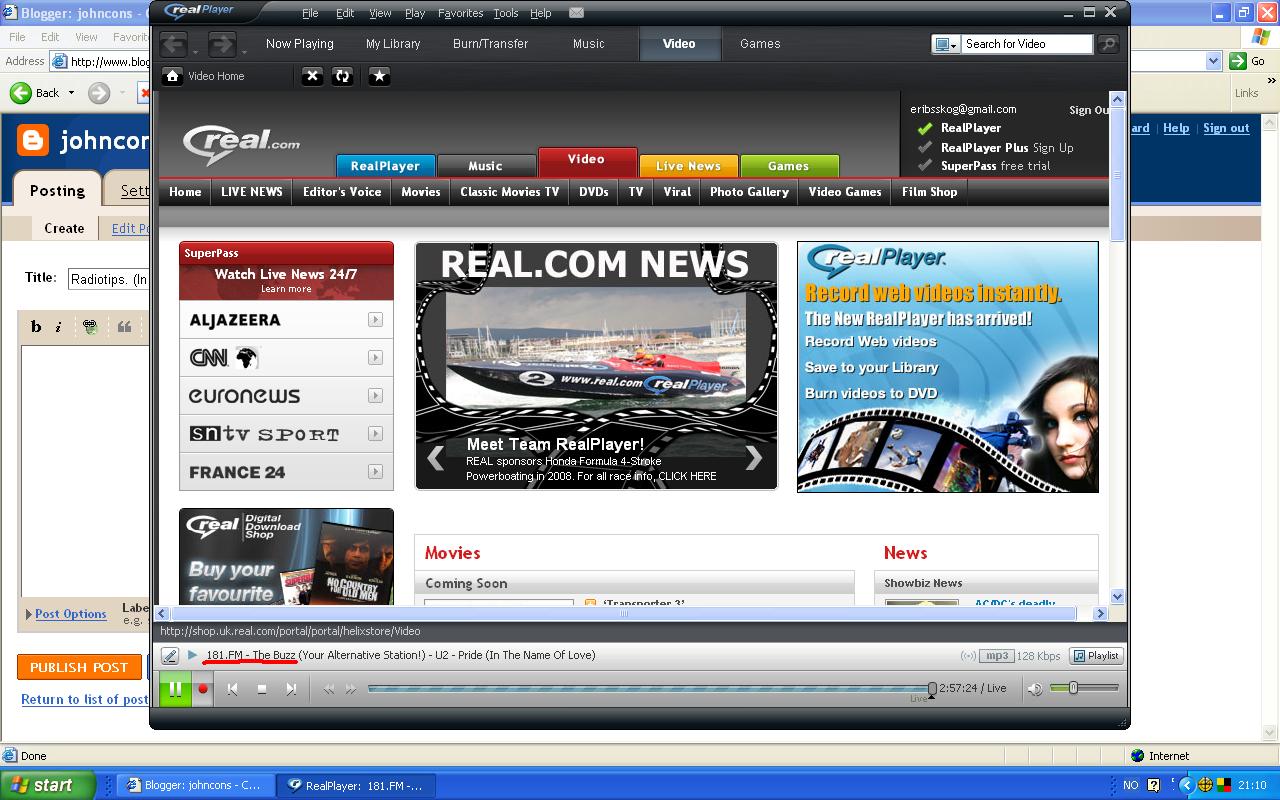The height and width of the screenshot is (800, 1280).
Task: Expand Post Options in Blogger
Action: point(70,614)
